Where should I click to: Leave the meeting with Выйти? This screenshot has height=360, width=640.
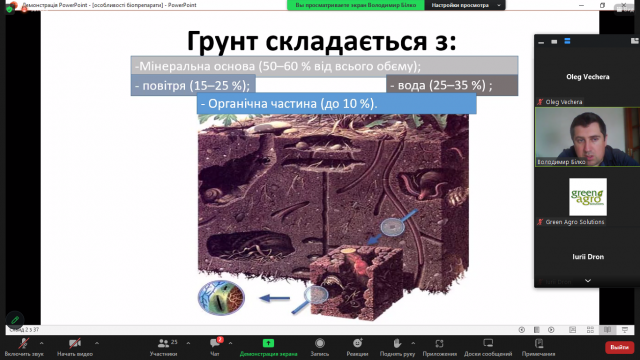619,347
